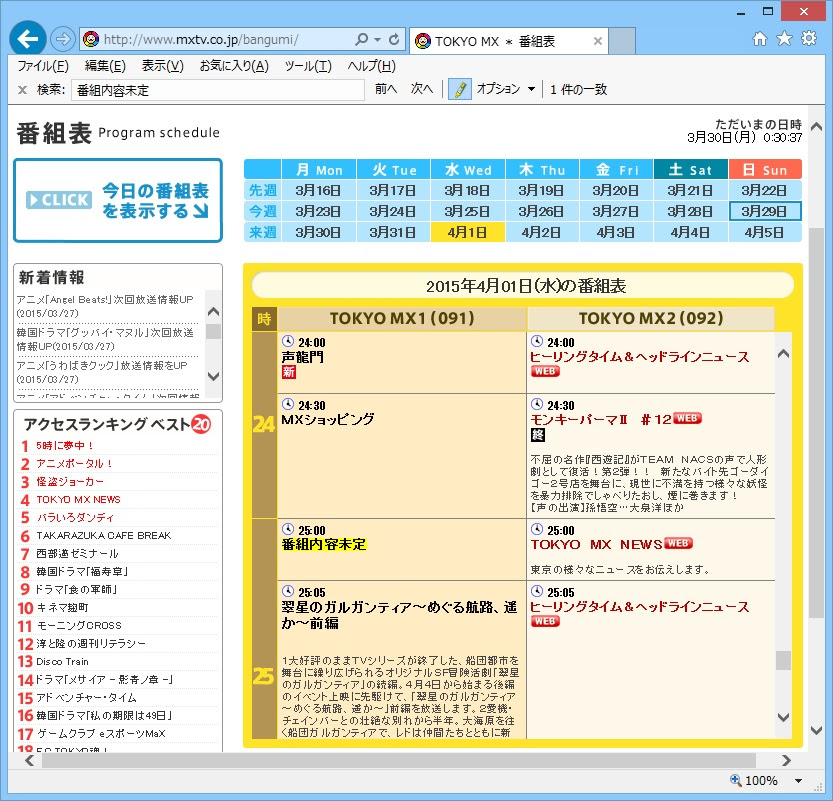Click the clock icon beside 24:30 MXショッピング
Screen dimensions: 833x801
pyautogui.click(x=287, y=404)
